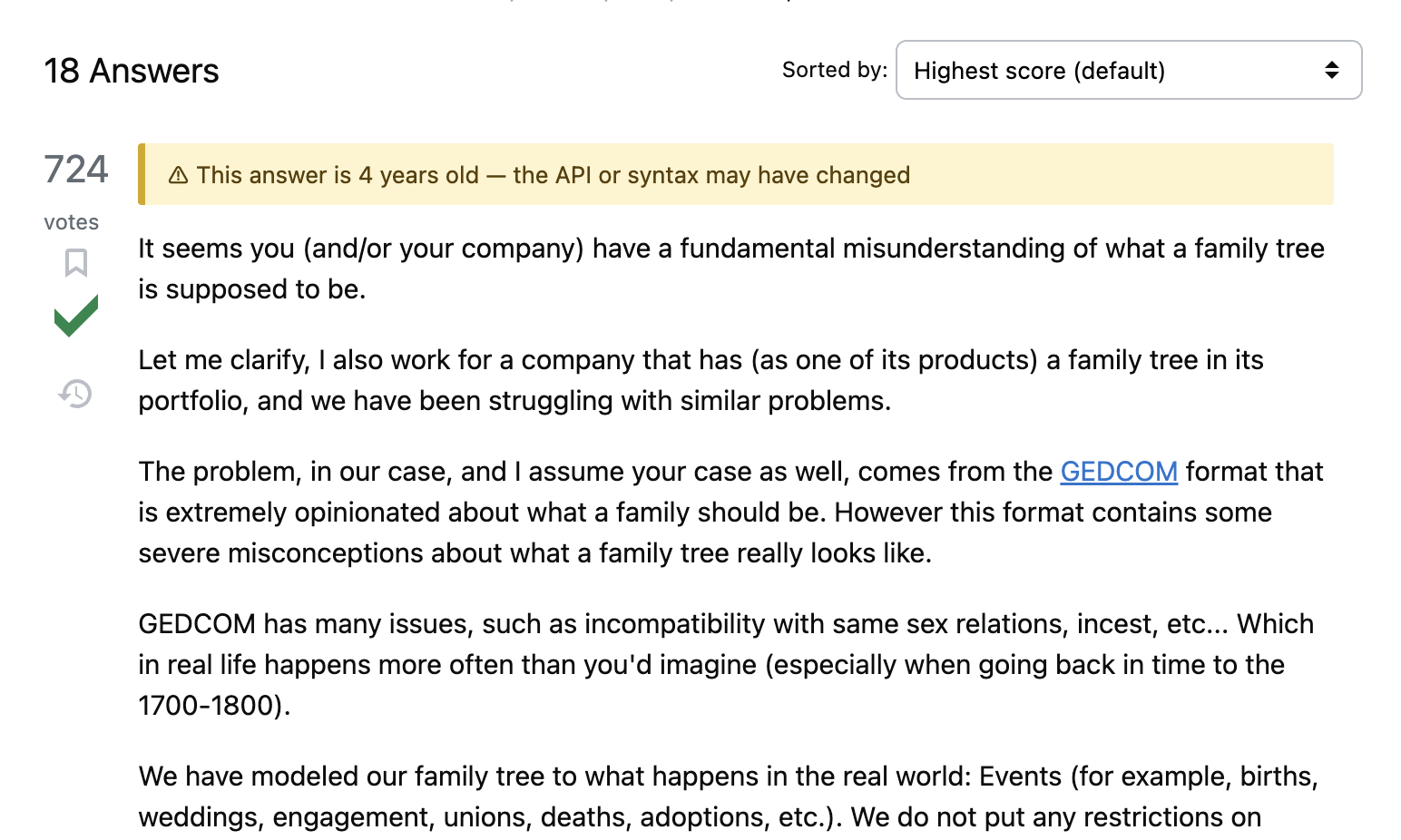
Task: Click the green accepted answer checkmark
Action: pos(76,316)
